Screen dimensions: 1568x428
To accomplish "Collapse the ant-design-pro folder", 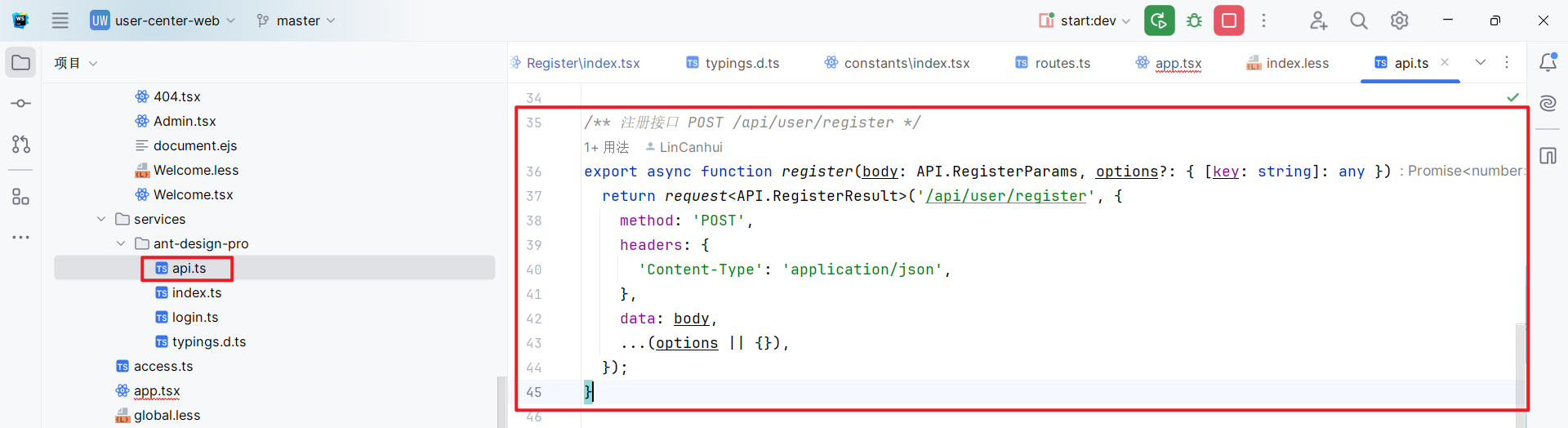I will click(x=121, y=243).
